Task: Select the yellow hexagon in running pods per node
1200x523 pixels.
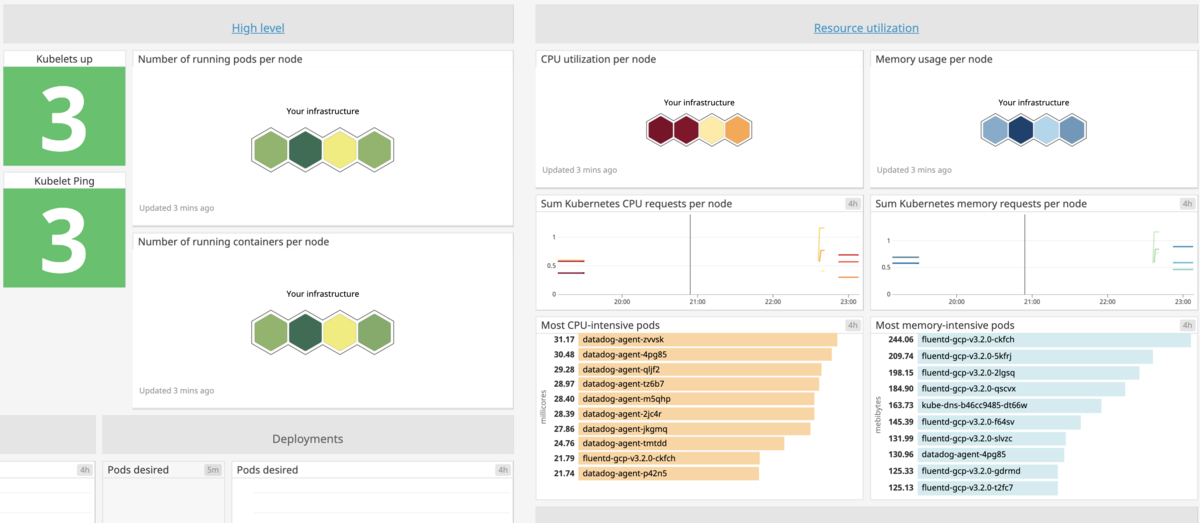Action: click(340, 150)
